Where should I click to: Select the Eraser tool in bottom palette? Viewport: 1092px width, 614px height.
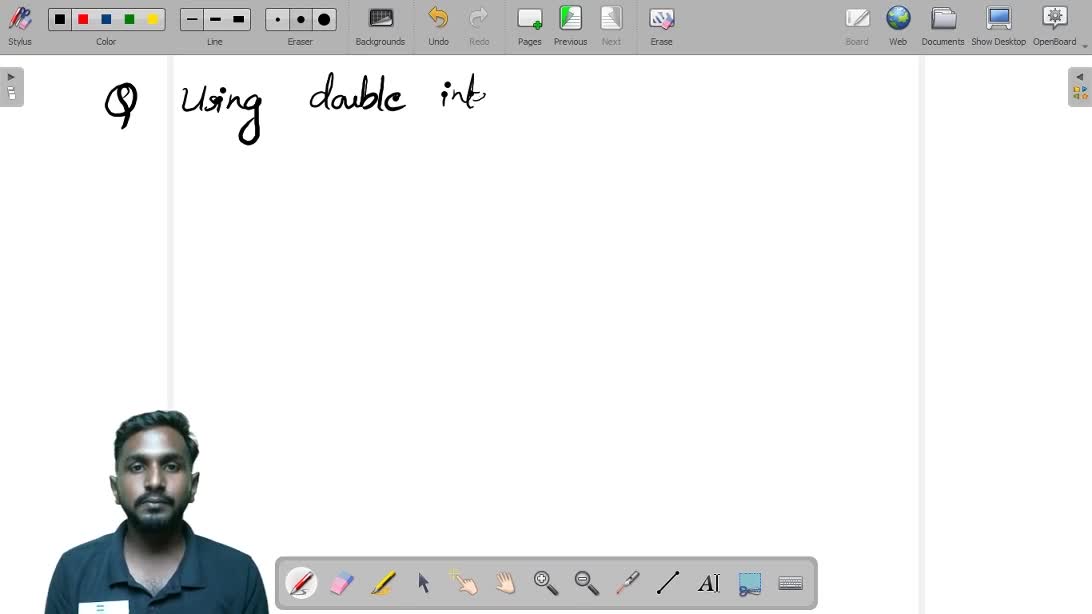tap(342, 583)
